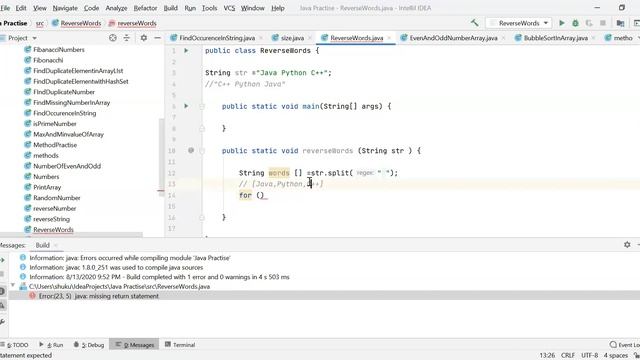
Task: Click ReverseWords breadcrumb in navigation bar
Action: click(x=76, y=23)
